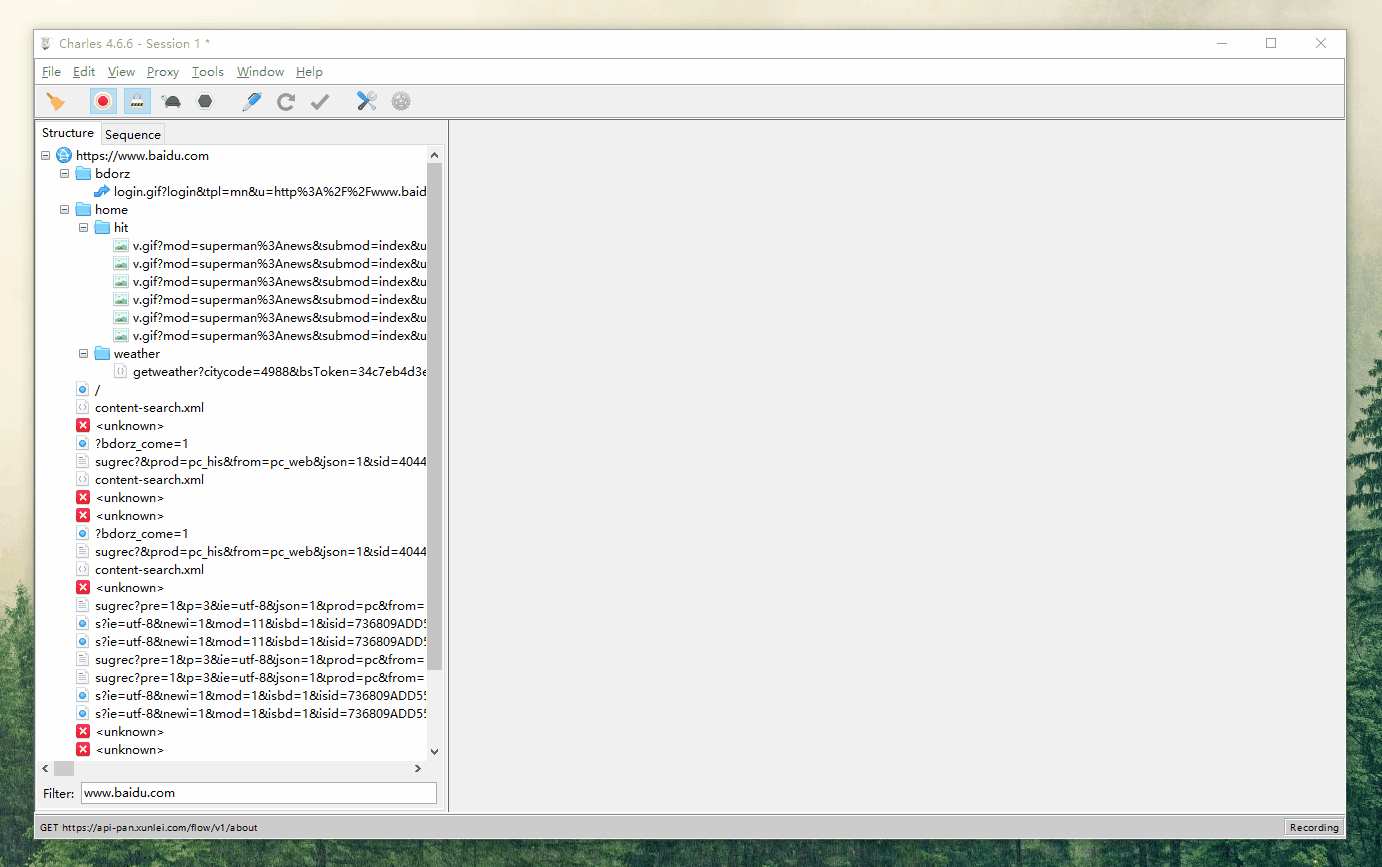Switch to the Sequence tab
The height and width of the screenshot is (867, 1382).
click(x=133, y=134)
